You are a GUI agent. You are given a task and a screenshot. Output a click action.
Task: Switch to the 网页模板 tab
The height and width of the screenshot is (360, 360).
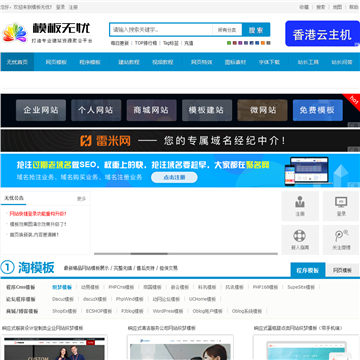point(343,270)
